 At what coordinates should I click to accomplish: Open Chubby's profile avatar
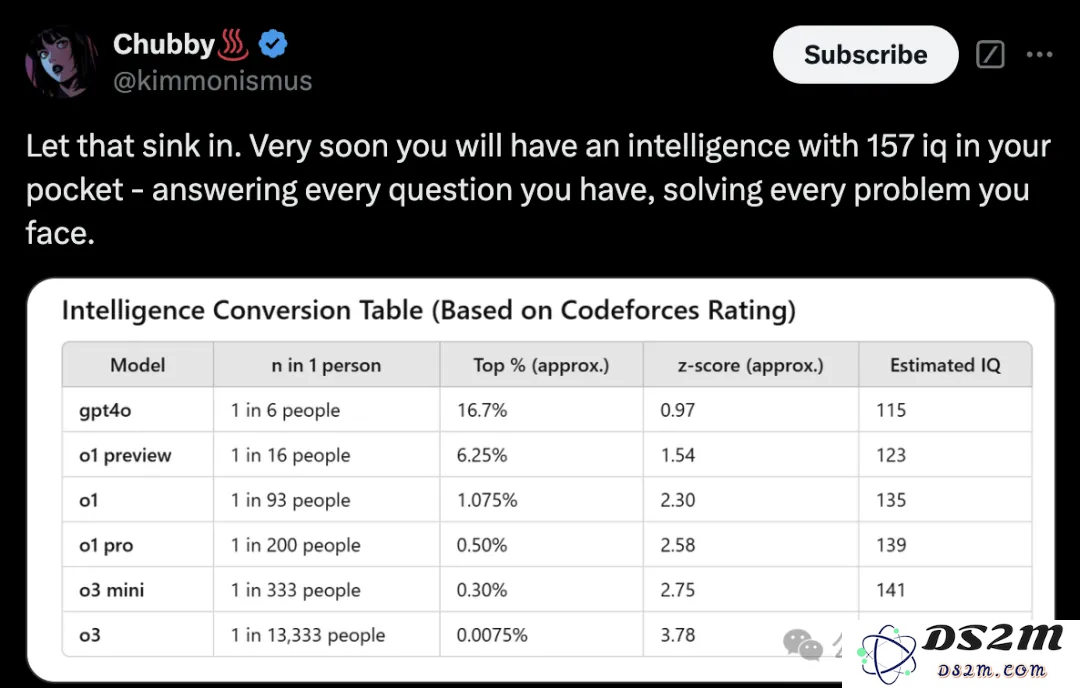click(x=61, y=62)
